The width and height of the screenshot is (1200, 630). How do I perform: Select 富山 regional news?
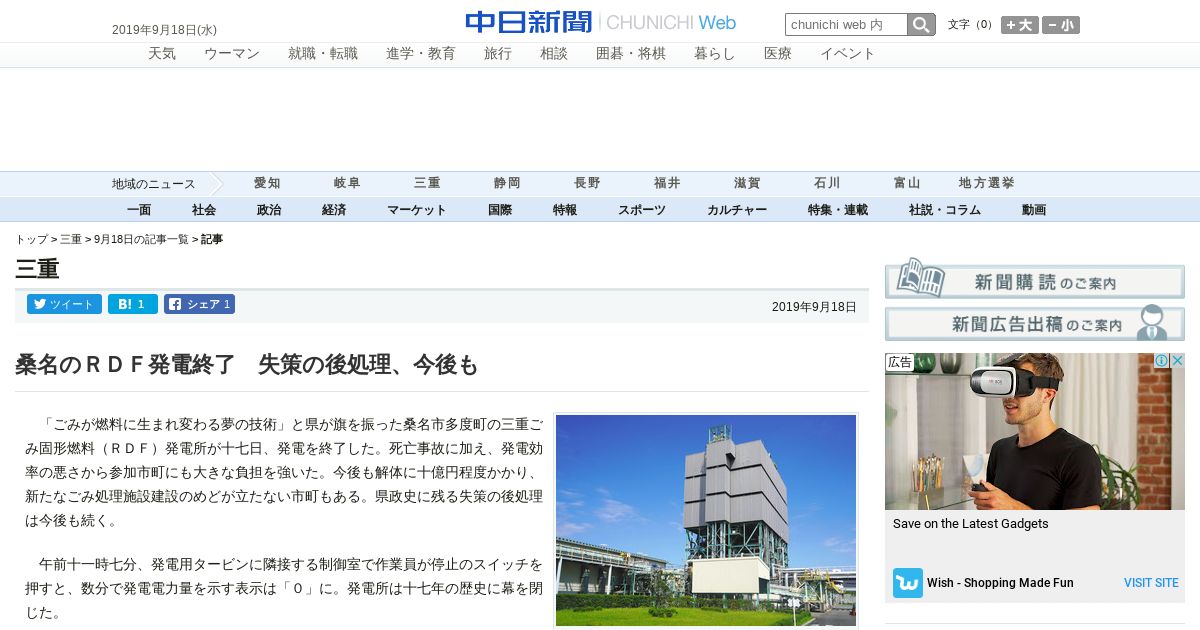tap(907, 184)
